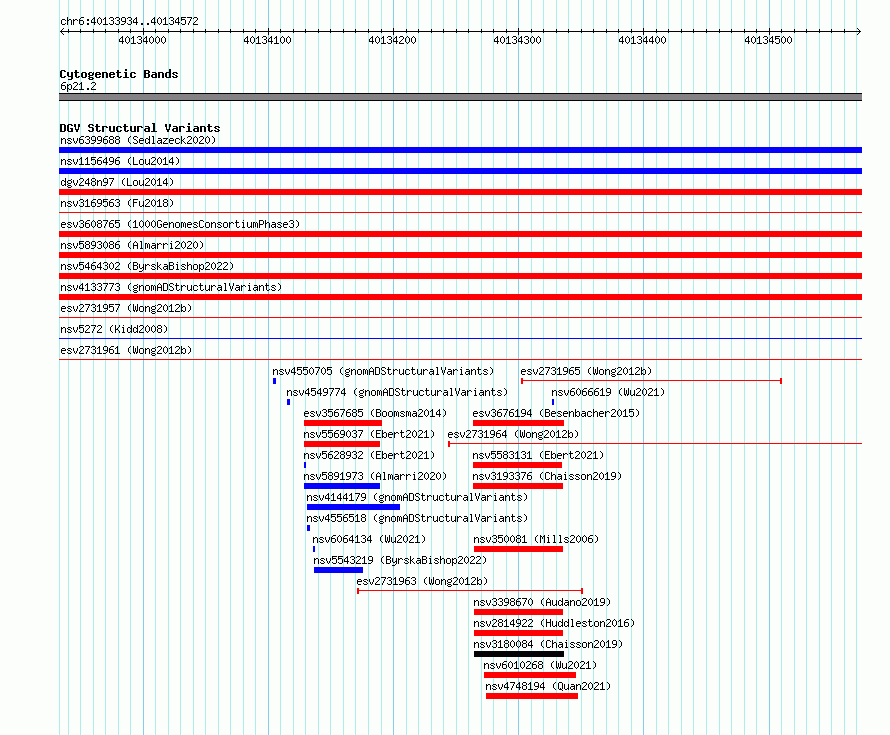Image resolution: width=890 pixels, height=735 pixels.
Task: Click the blue bar under nsv5543219
Action: [338, 570]
